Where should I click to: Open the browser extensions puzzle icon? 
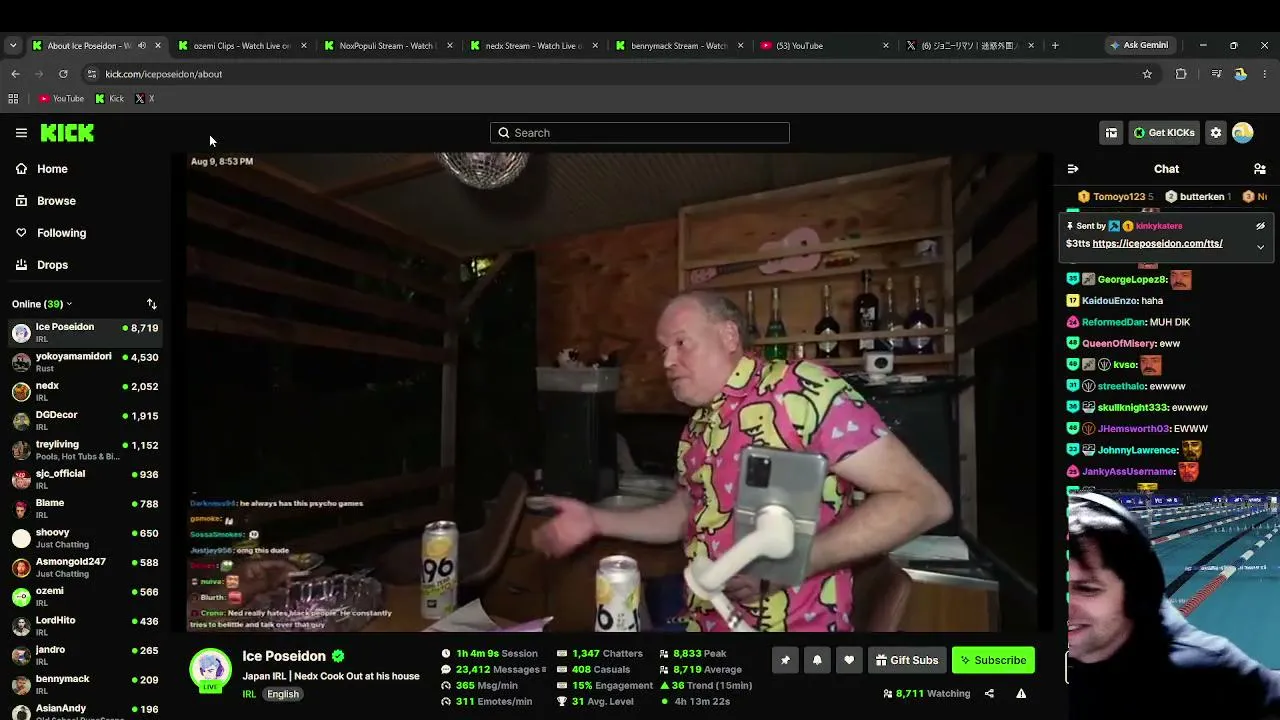1181,74
